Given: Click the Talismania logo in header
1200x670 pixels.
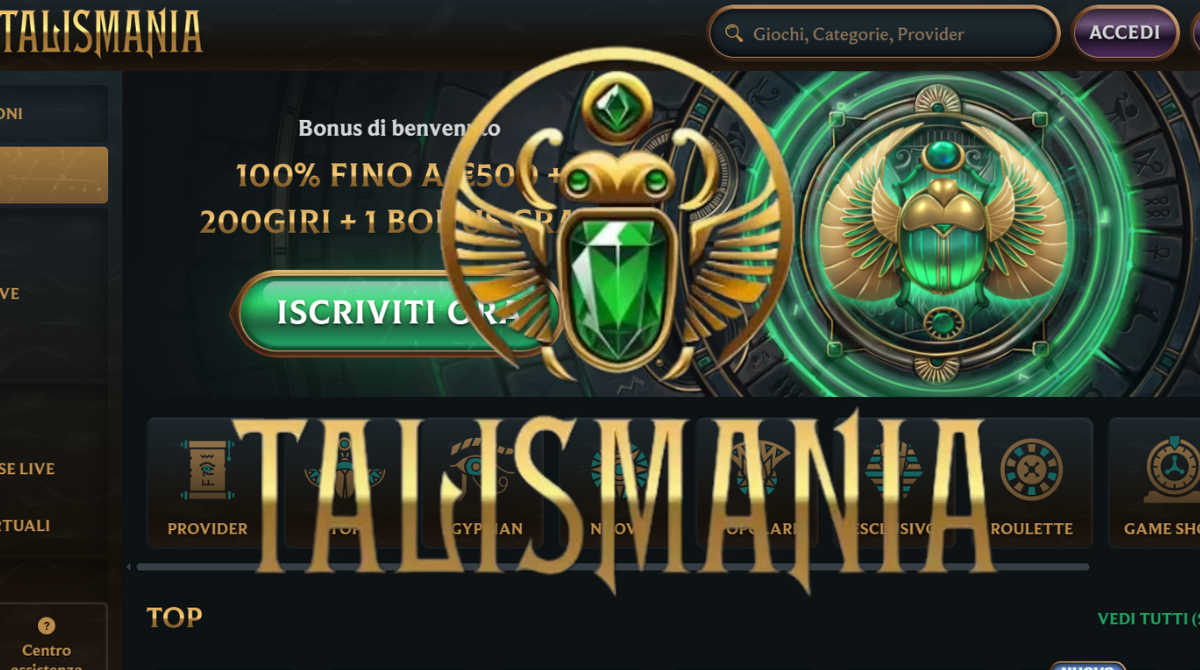Looking at the screenshot, I should pyautogui.click(x=101, y=33).
